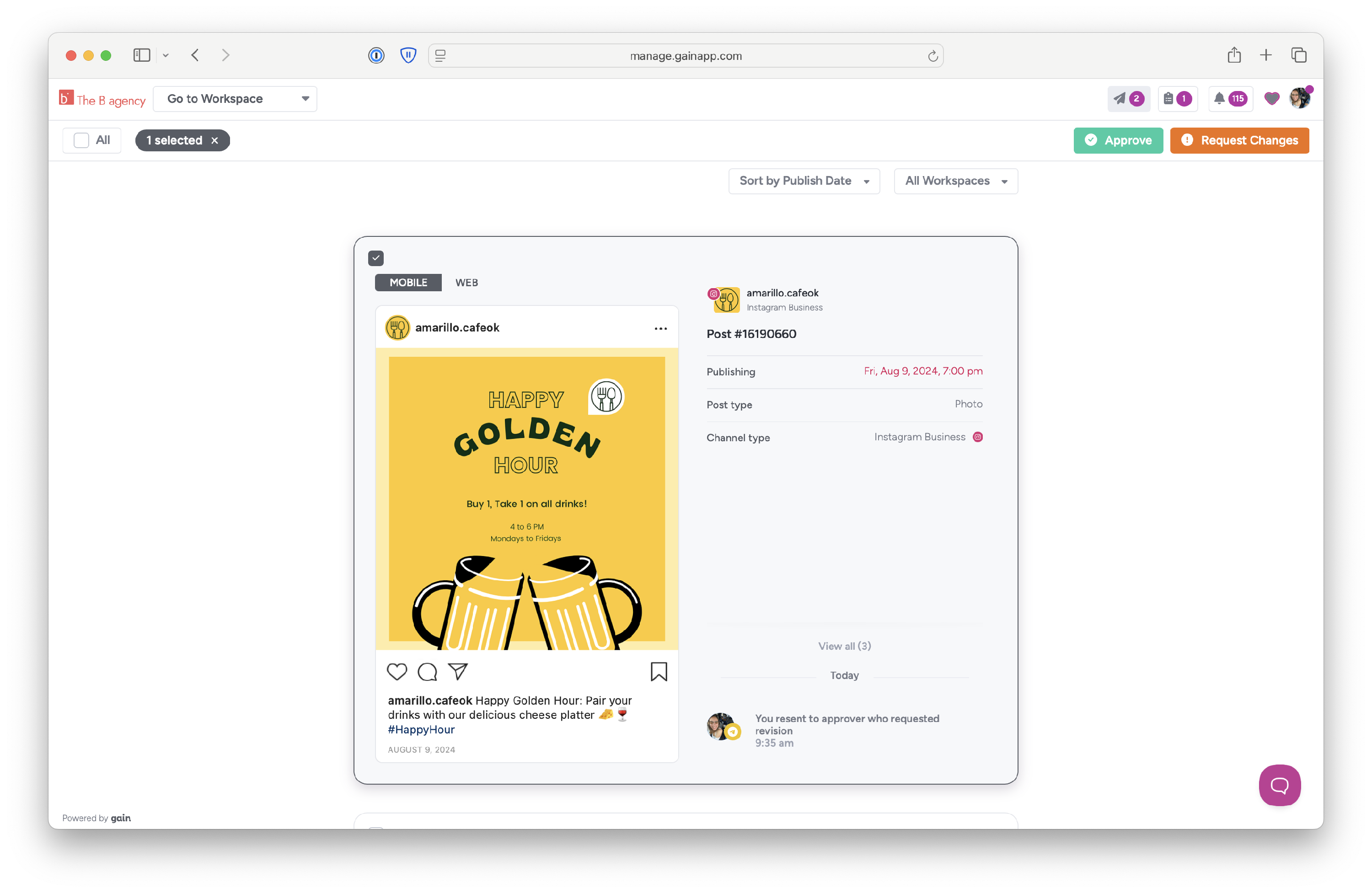Open the Sort by Publish Date dropdown
Viewport: 1372px width, 893px height.
tap(804, 181)
